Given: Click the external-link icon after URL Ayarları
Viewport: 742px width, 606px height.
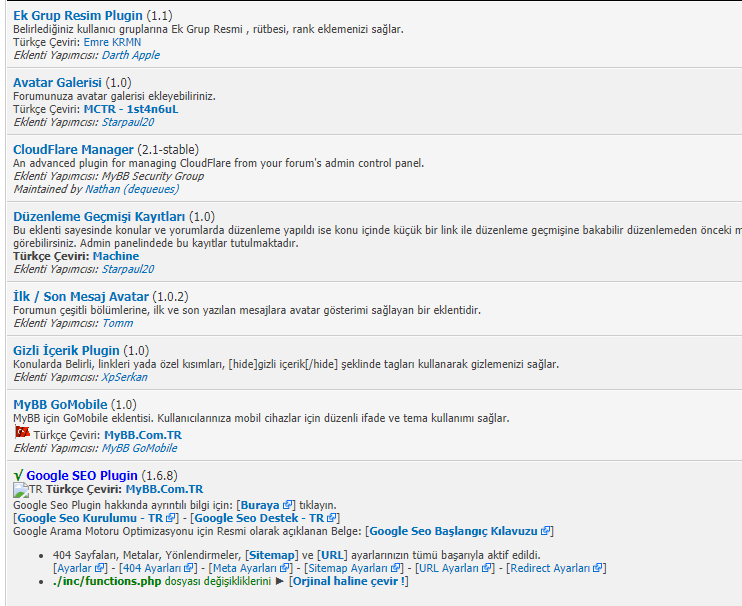Looking at the screenshot, I should pos(486,568).
